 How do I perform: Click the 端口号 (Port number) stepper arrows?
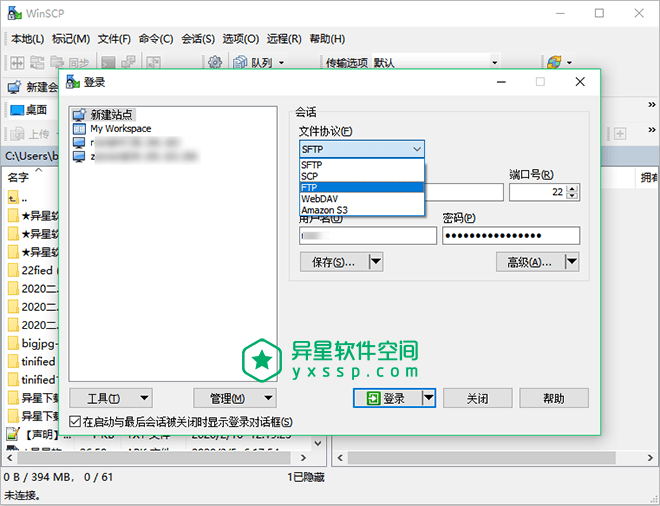(572, 192)
